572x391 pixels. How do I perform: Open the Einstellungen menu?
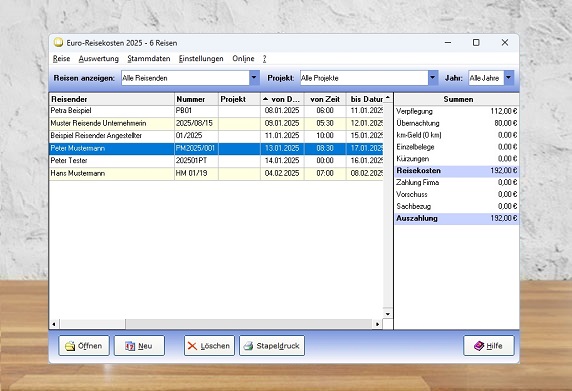pyautogui.click(x=201, y=59)
